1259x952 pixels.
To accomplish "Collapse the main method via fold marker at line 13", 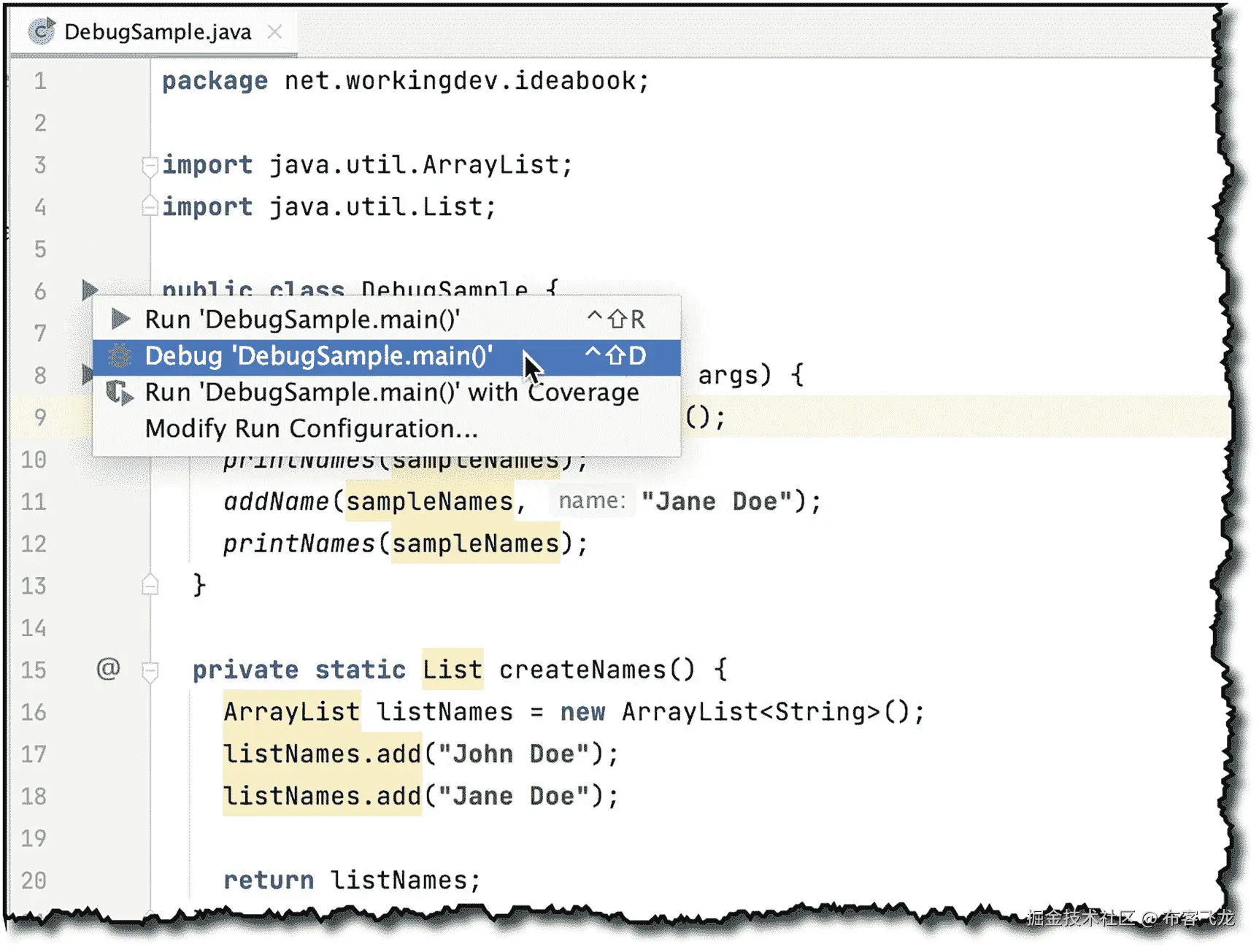I will pos(150,584).
